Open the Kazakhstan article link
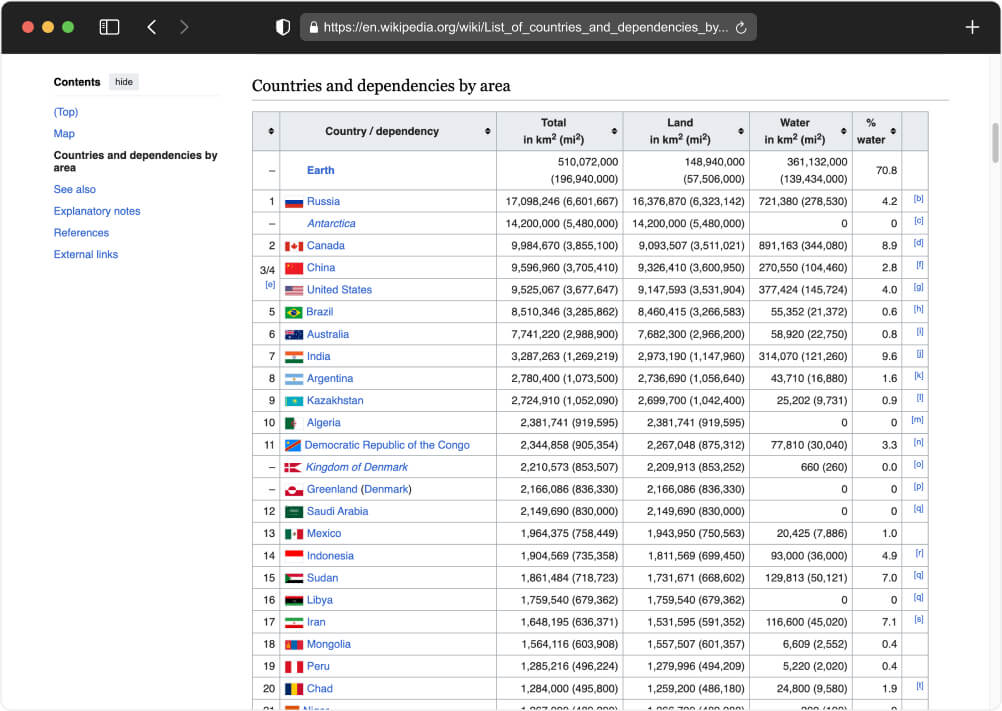Viewport: 1002px width, 711px height. click(337, 400)
